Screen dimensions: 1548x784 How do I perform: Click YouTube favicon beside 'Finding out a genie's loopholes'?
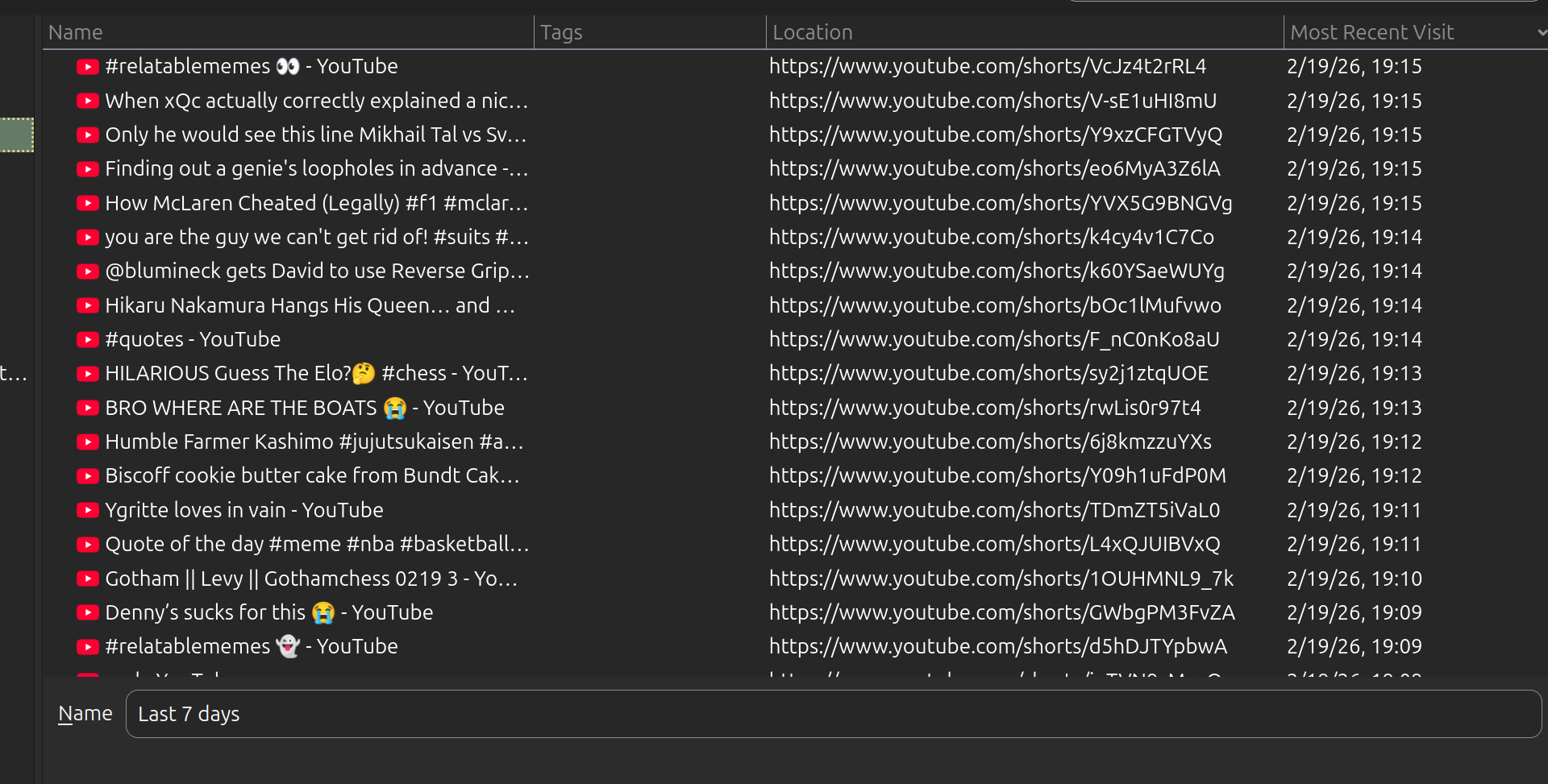coord(88,168)
